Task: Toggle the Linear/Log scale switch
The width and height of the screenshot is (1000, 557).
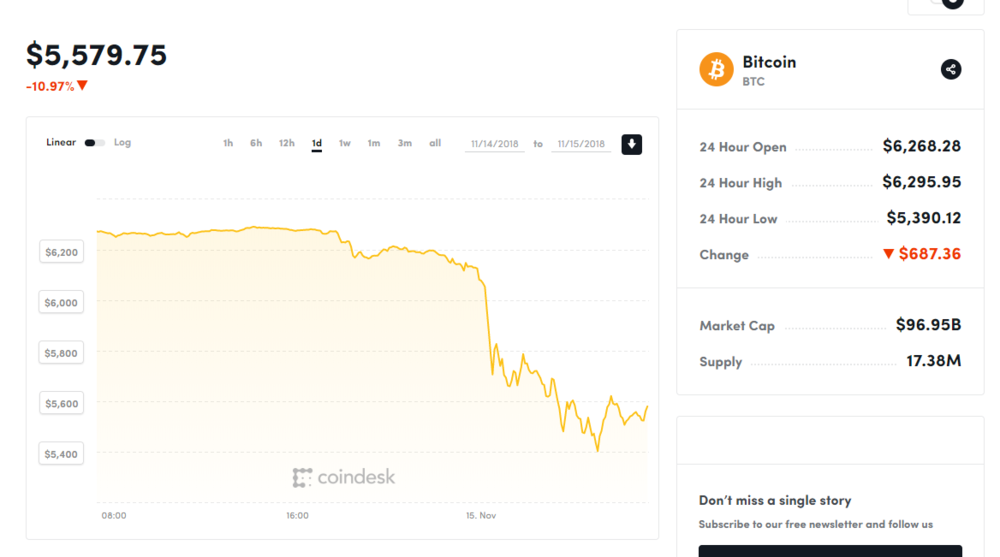Action: tap(94, 143)
